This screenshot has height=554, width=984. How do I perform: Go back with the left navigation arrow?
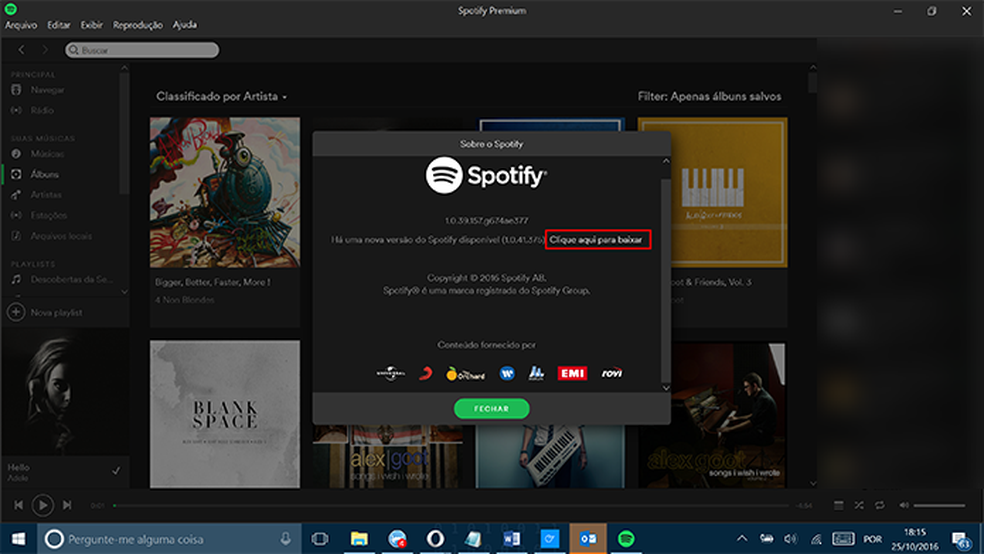(x=21, y=50)
